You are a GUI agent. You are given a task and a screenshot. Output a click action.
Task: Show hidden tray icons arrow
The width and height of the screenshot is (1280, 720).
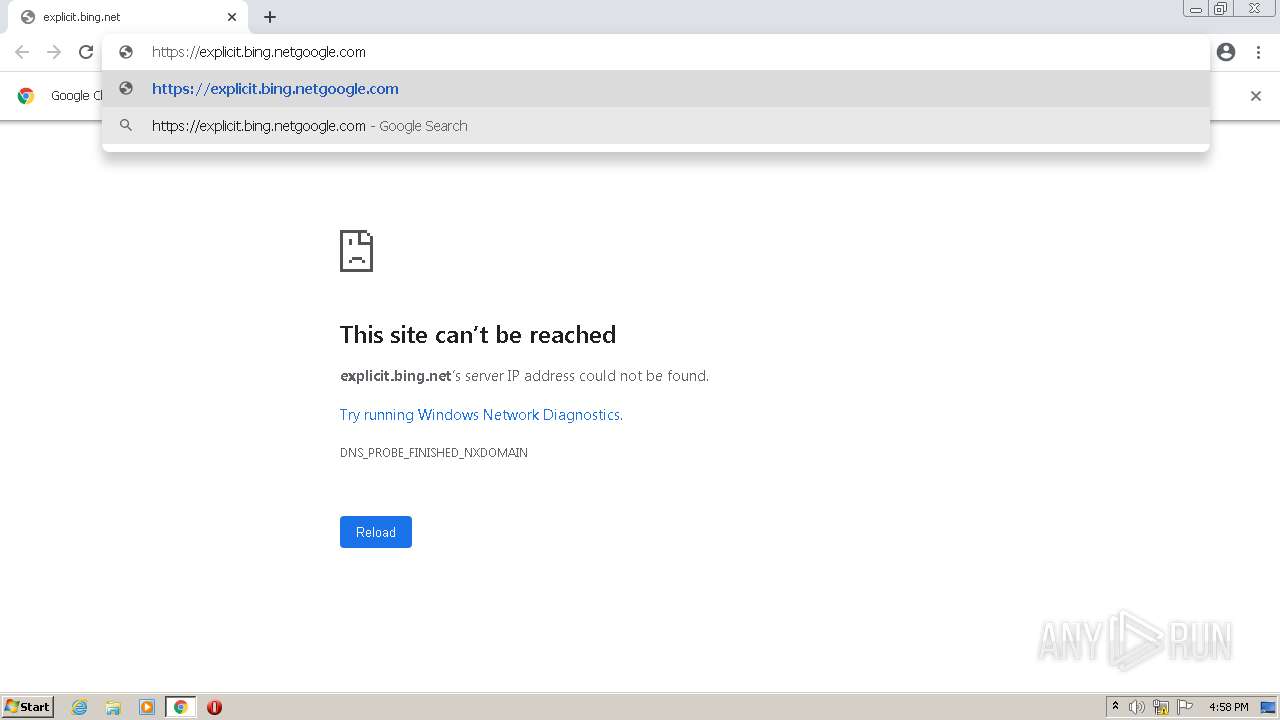[x=1115, y=707]
